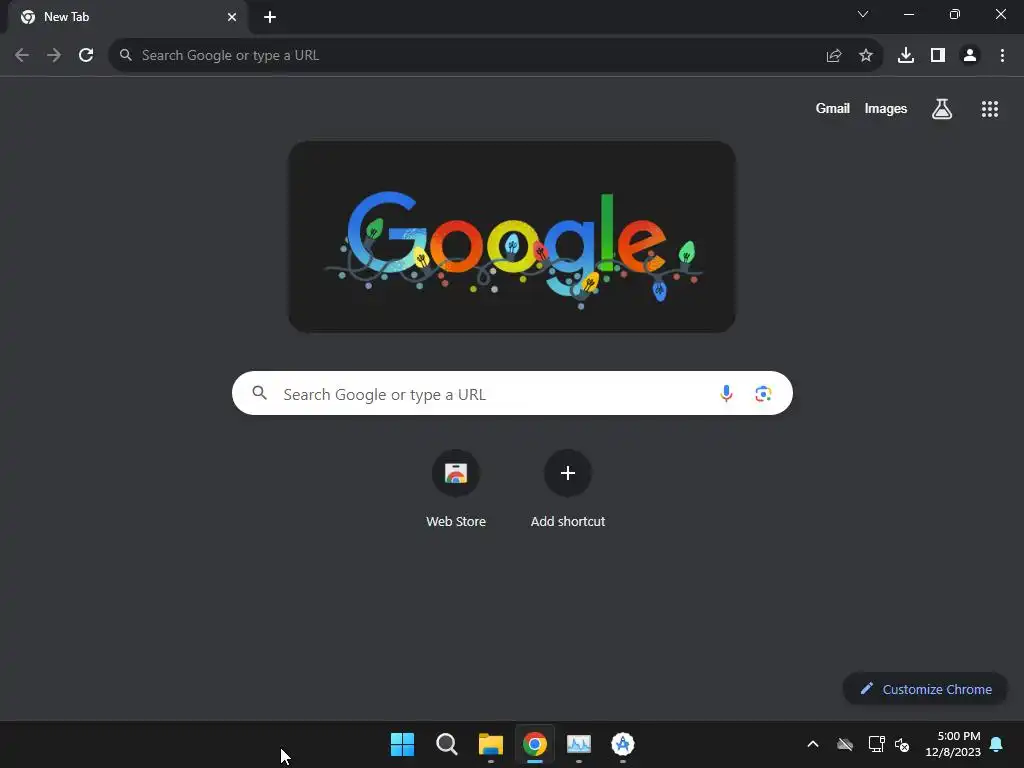The width and height of the screenshot is (1024, 768).
Task: Open a new tab with plus button
Action: (x=270, y=17)
